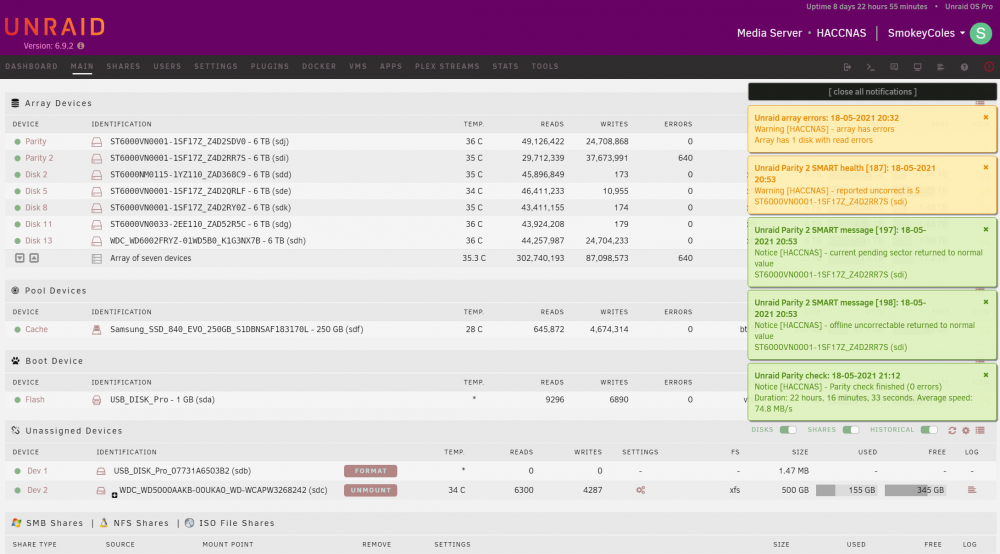Dismiss the array errors notification

(985, 117)
